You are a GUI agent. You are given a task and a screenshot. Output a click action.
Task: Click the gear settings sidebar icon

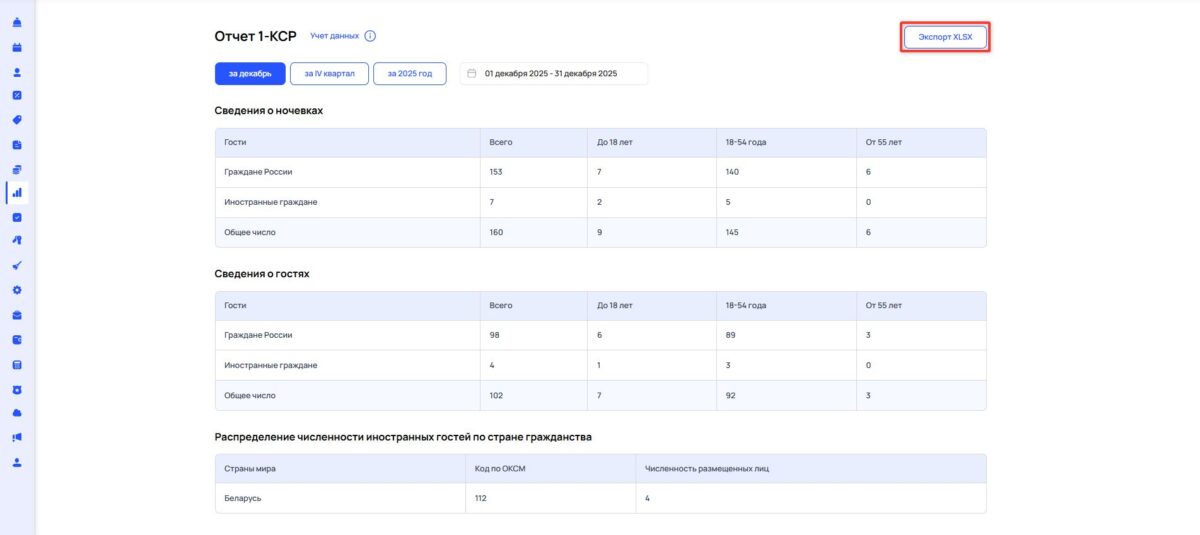pos(17,290)
